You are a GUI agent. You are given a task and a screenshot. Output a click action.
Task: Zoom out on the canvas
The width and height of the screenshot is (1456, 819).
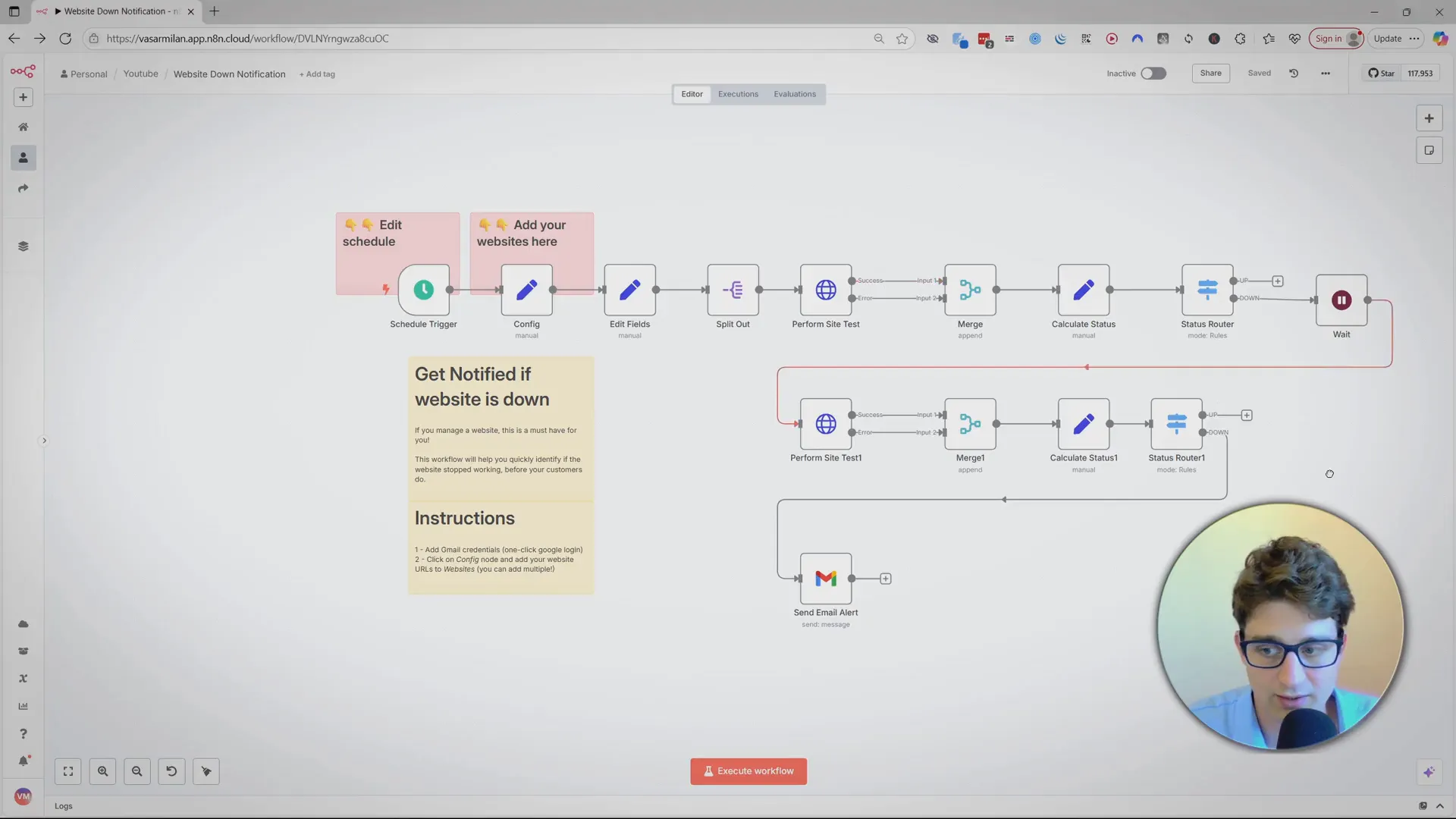[x=137, y=771]
